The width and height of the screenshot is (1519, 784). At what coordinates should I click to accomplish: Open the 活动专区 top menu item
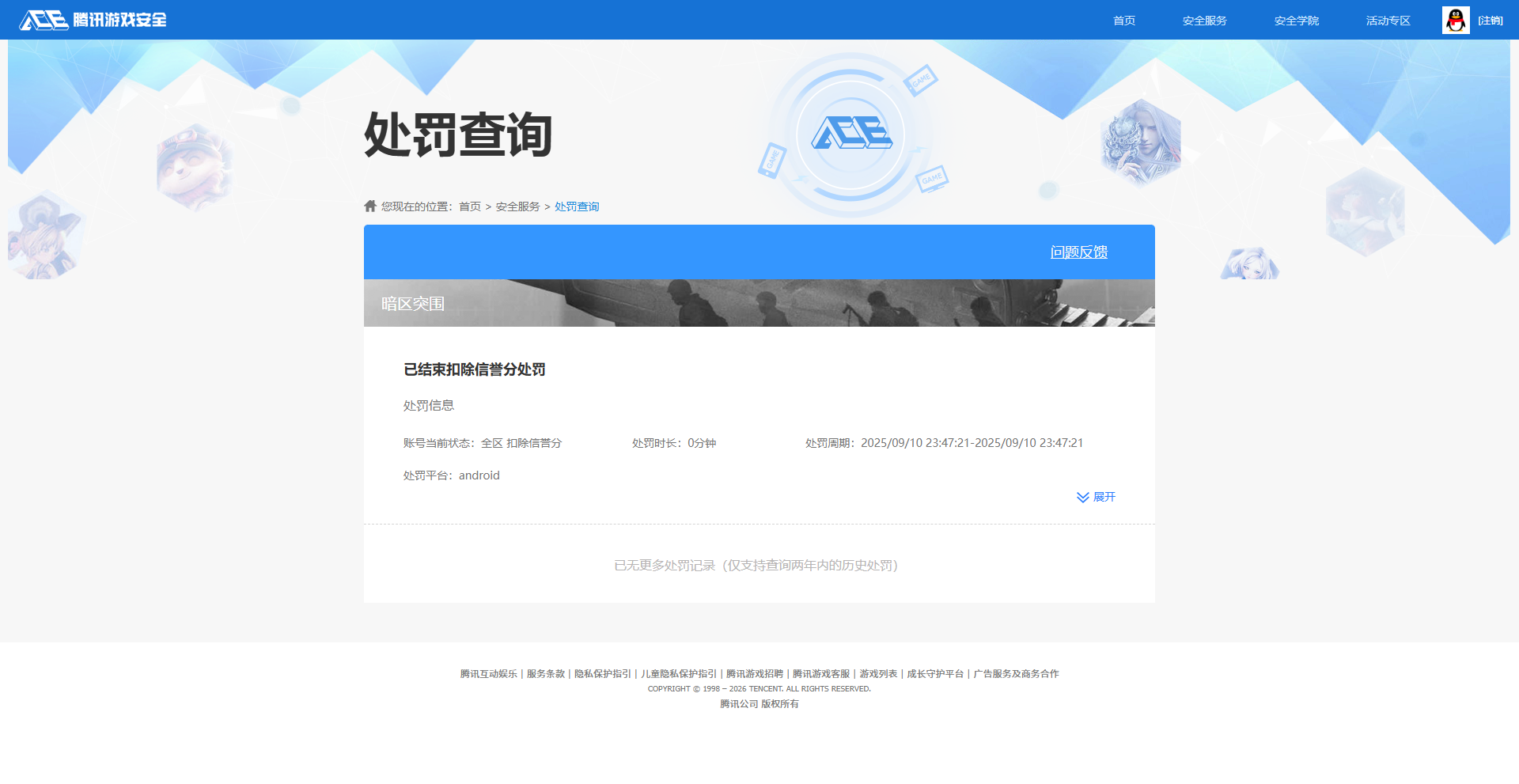[1388, 21]
